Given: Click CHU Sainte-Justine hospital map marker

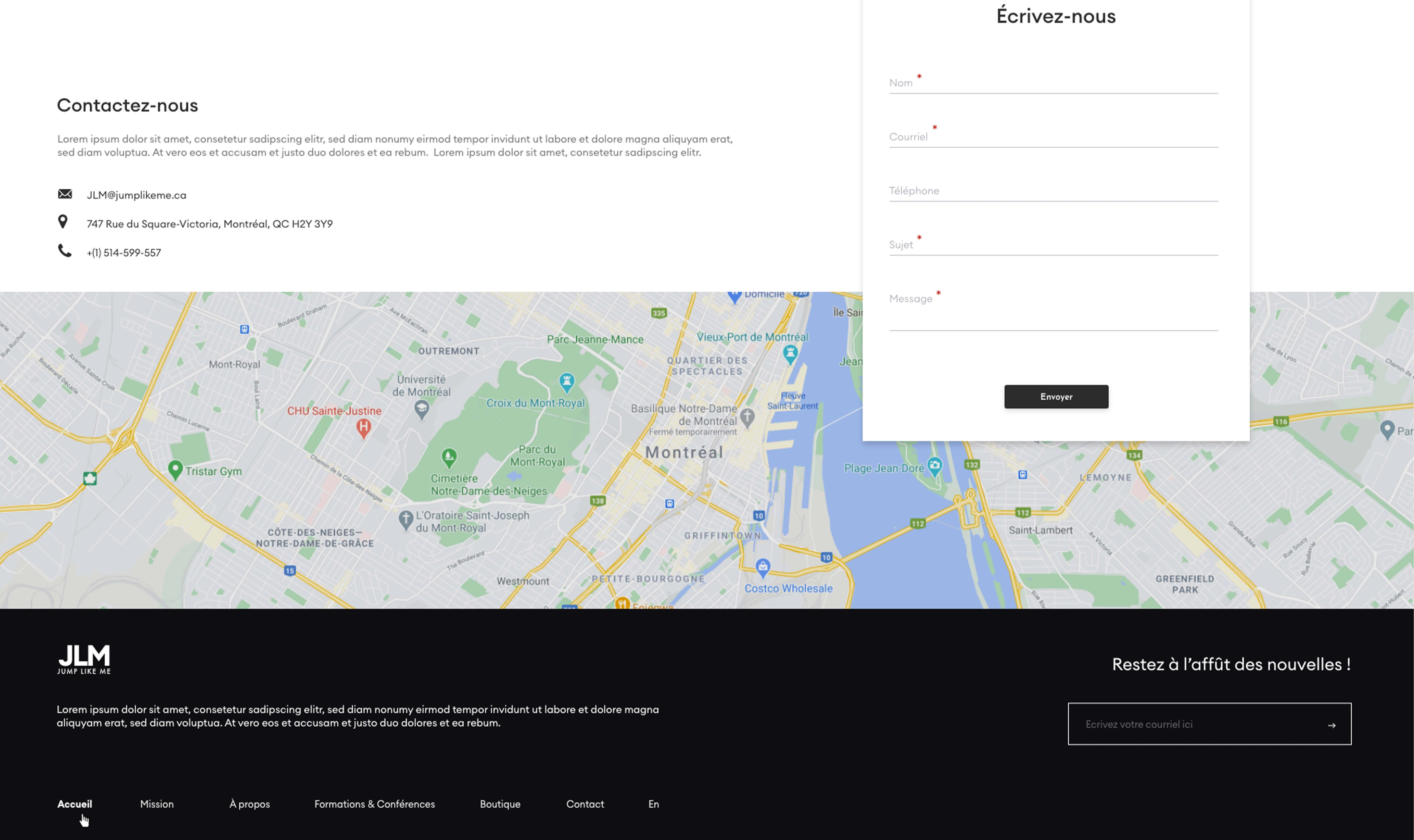Looking at the screenshot, I should point(363,429).
